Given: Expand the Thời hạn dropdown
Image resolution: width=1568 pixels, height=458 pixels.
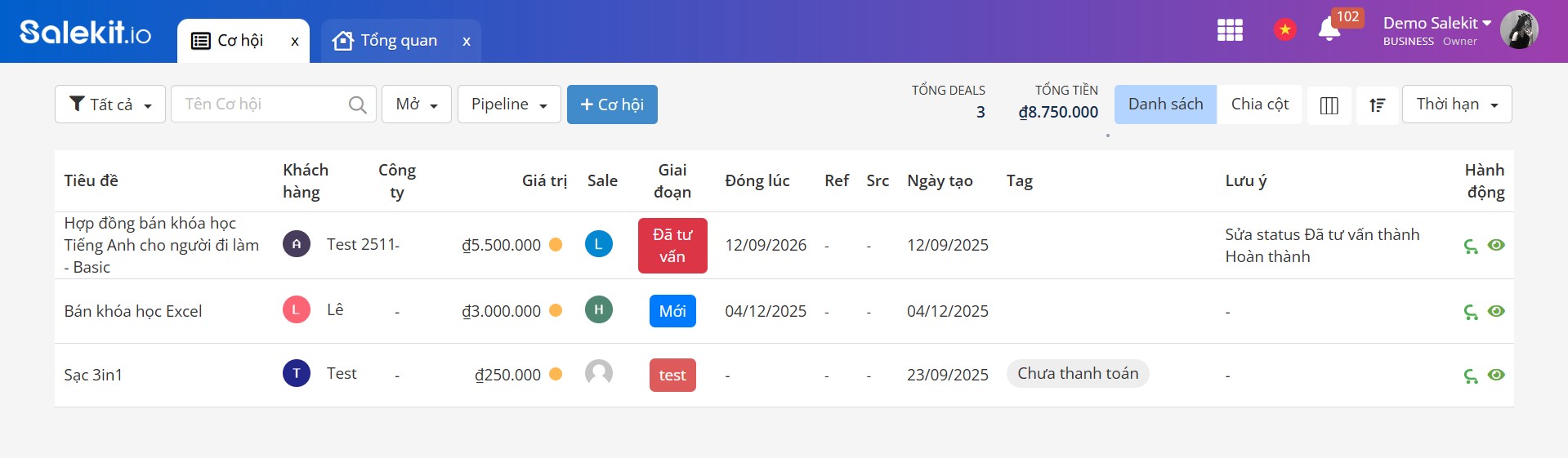Looking at the screenshot, I should pos(1456,104).
